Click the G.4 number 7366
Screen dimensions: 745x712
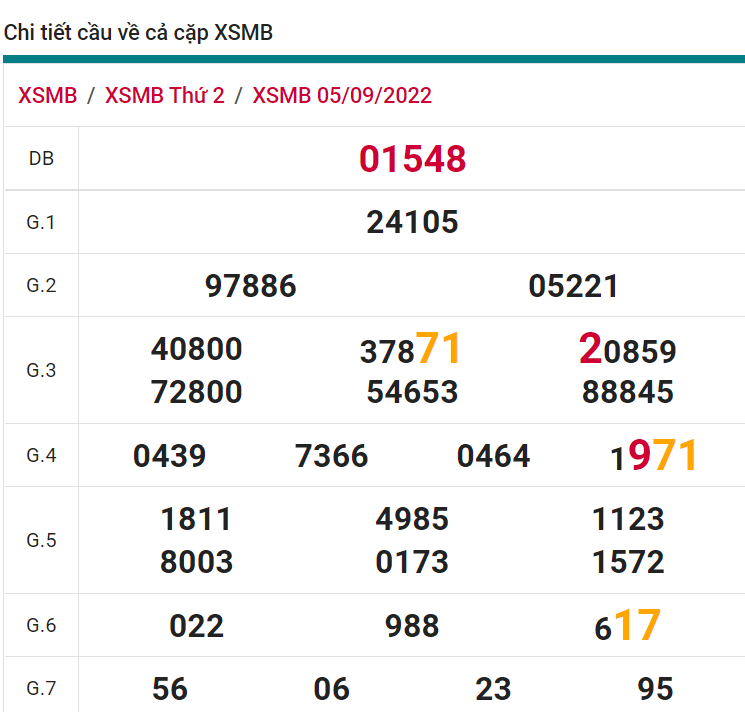(x=331, y=457)
